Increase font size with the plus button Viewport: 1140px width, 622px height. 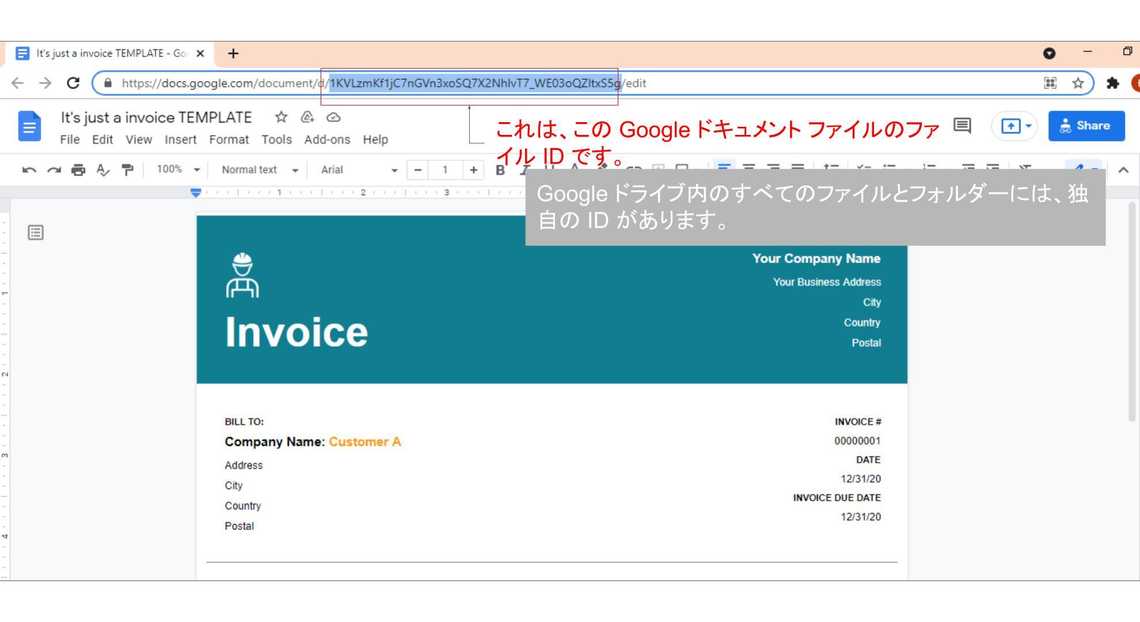coord(473,170)
